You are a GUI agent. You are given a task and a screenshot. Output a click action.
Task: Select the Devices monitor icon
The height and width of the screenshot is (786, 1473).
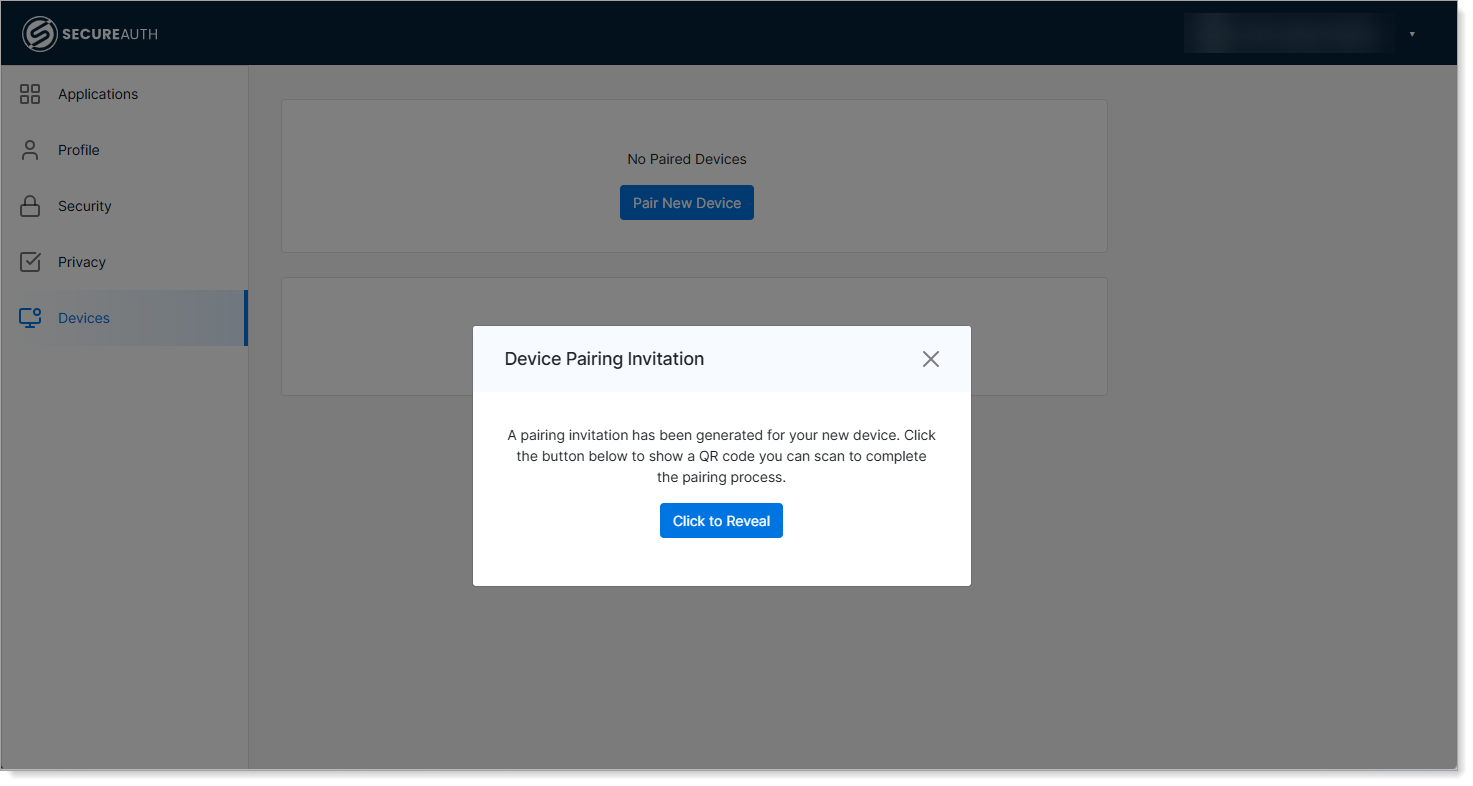[x=28, y=317]
